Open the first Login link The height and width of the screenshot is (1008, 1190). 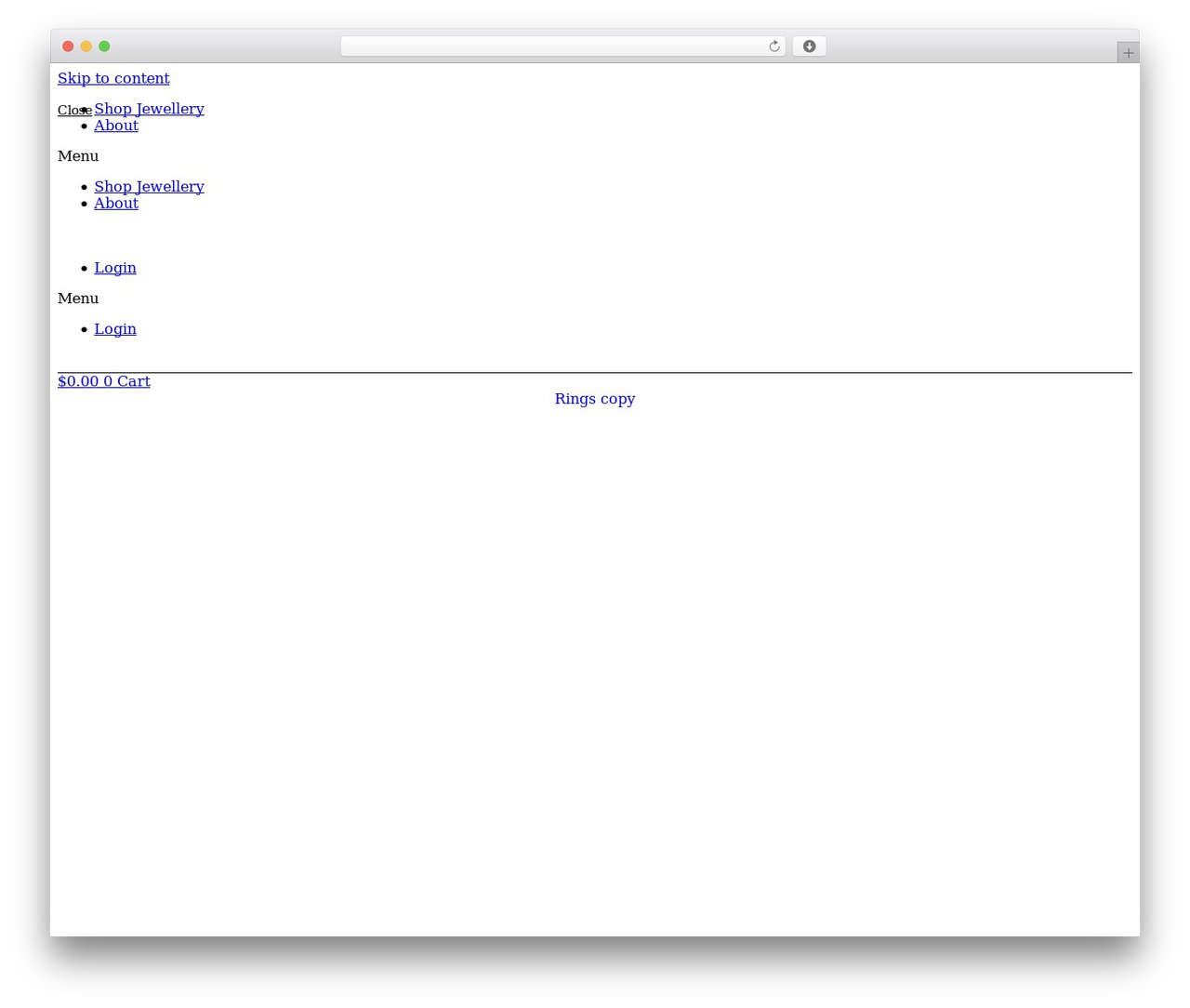(x=115, y=268)
